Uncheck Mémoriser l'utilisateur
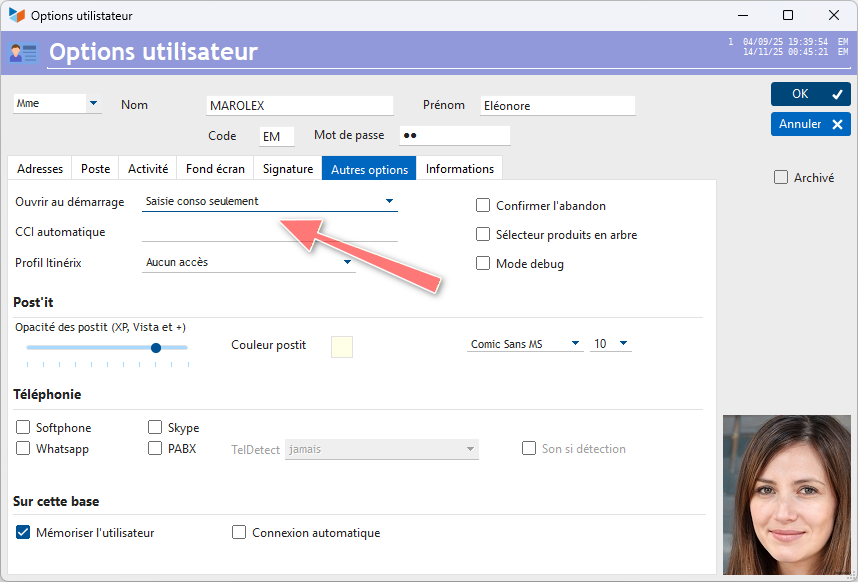The width and height of the screenshot is (858, 582). tap(23, 532)
